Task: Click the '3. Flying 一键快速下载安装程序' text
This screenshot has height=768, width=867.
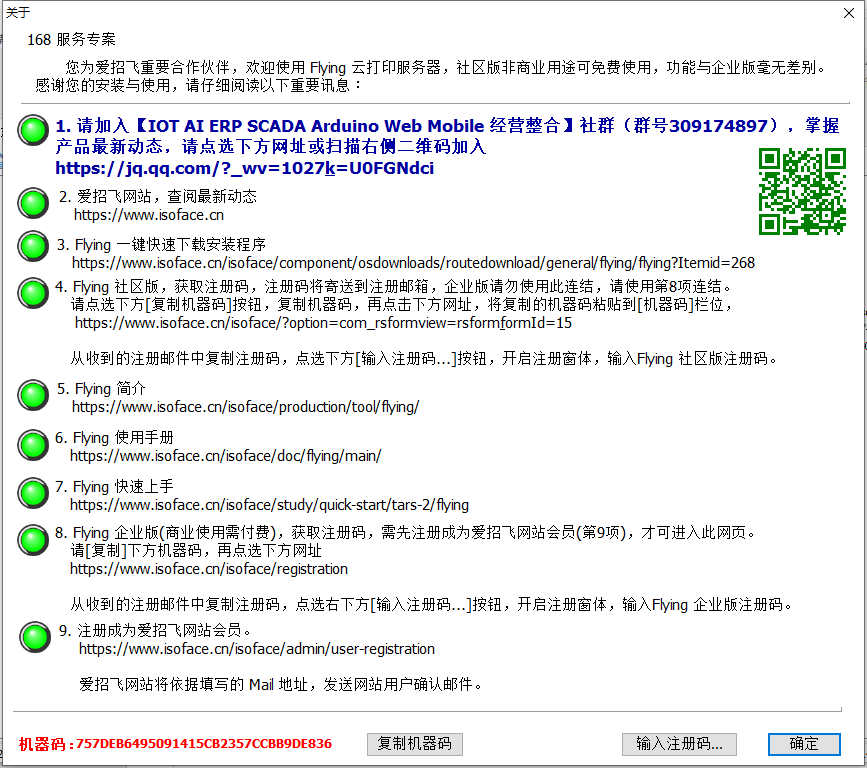Action: click(x=161, y=245)
